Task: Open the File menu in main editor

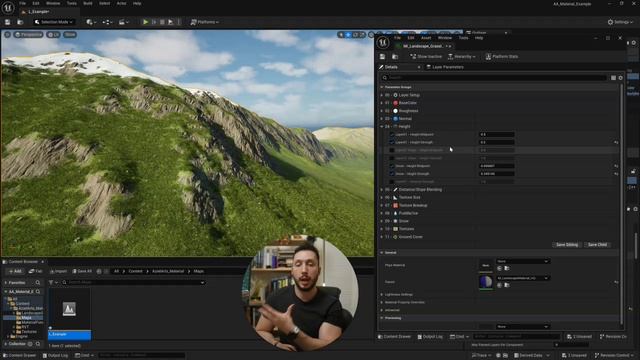Action: [22, 3]
